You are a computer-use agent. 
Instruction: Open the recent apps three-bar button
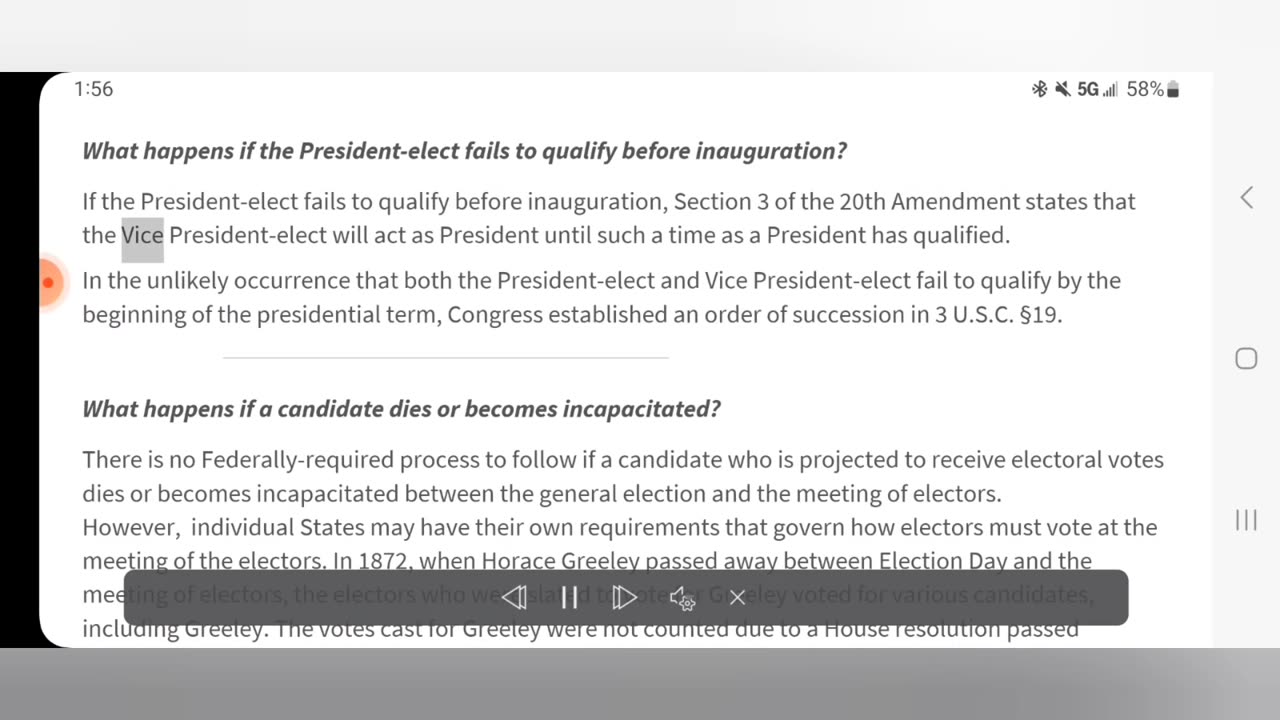(x=1246, y=519)
